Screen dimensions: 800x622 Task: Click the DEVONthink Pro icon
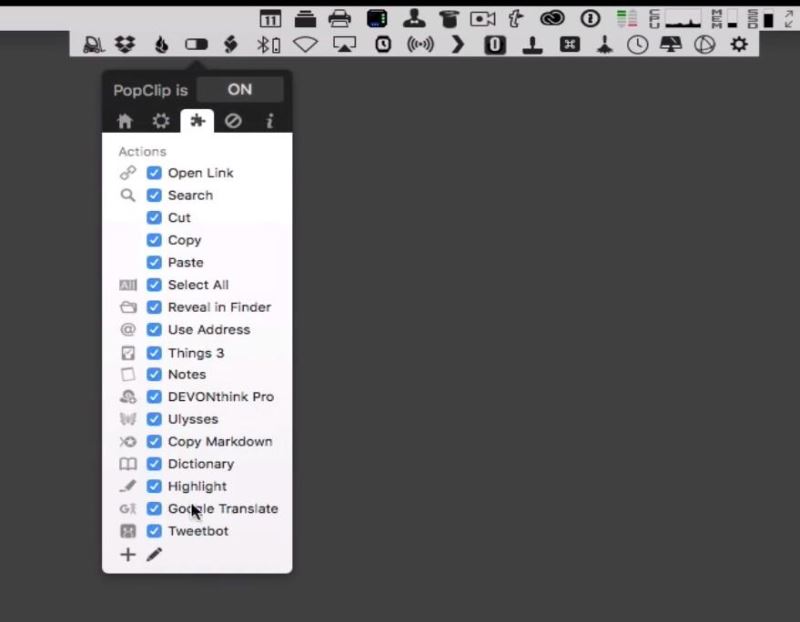coord(128,396)
